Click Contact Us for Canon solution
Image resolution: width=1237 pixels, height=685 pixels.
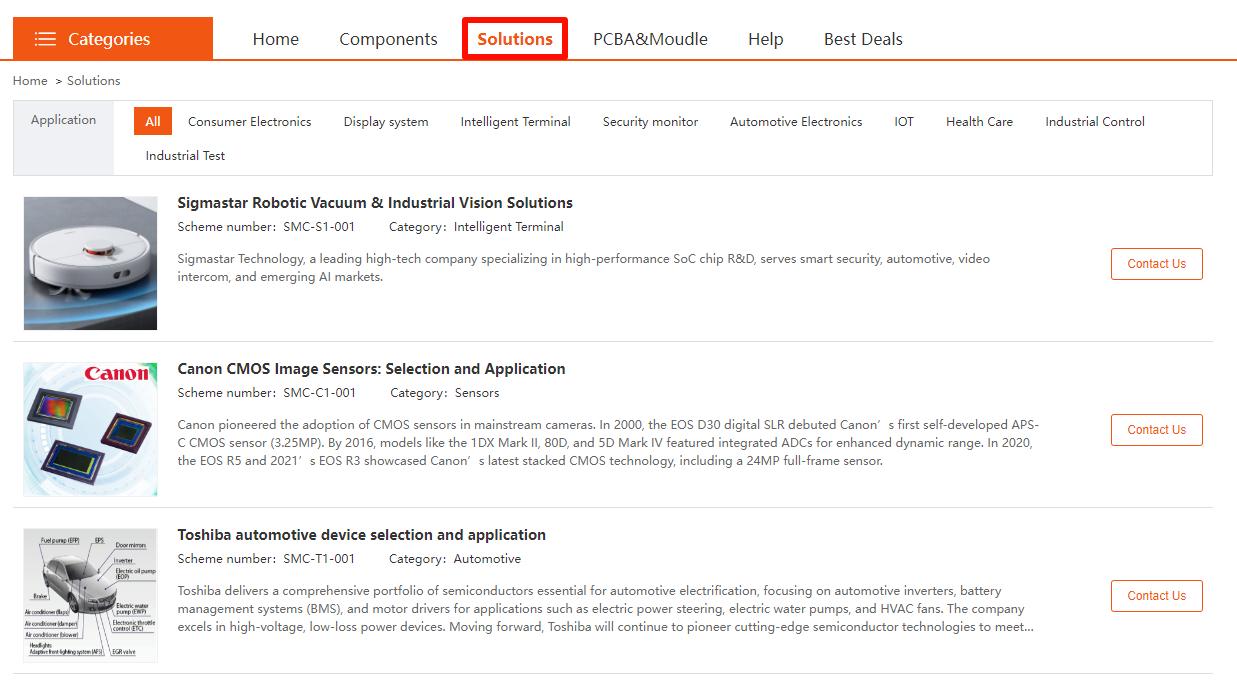pyautogui.click(x=1157, y=430)
